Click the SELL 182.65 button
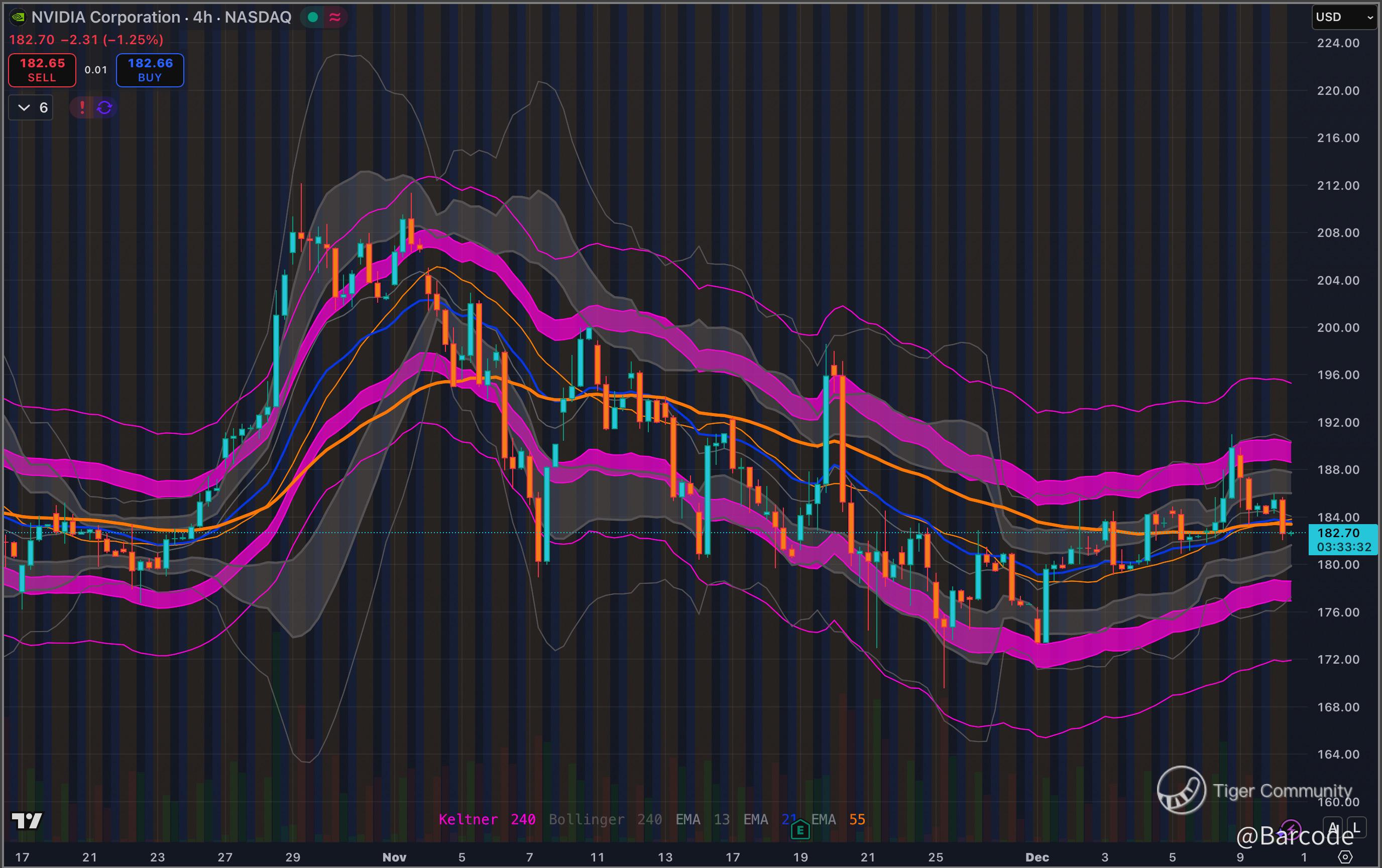This screenshot has height=868, width=1382. 42,70
